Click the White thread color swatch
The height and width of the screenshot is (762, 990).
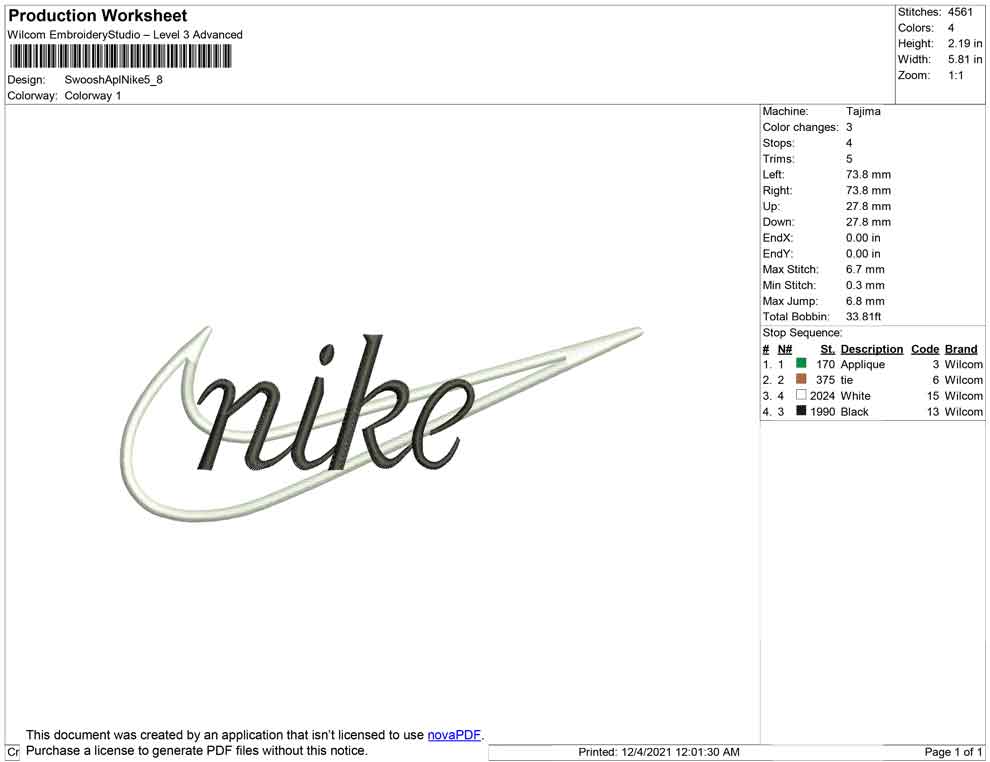pos(801,395)
